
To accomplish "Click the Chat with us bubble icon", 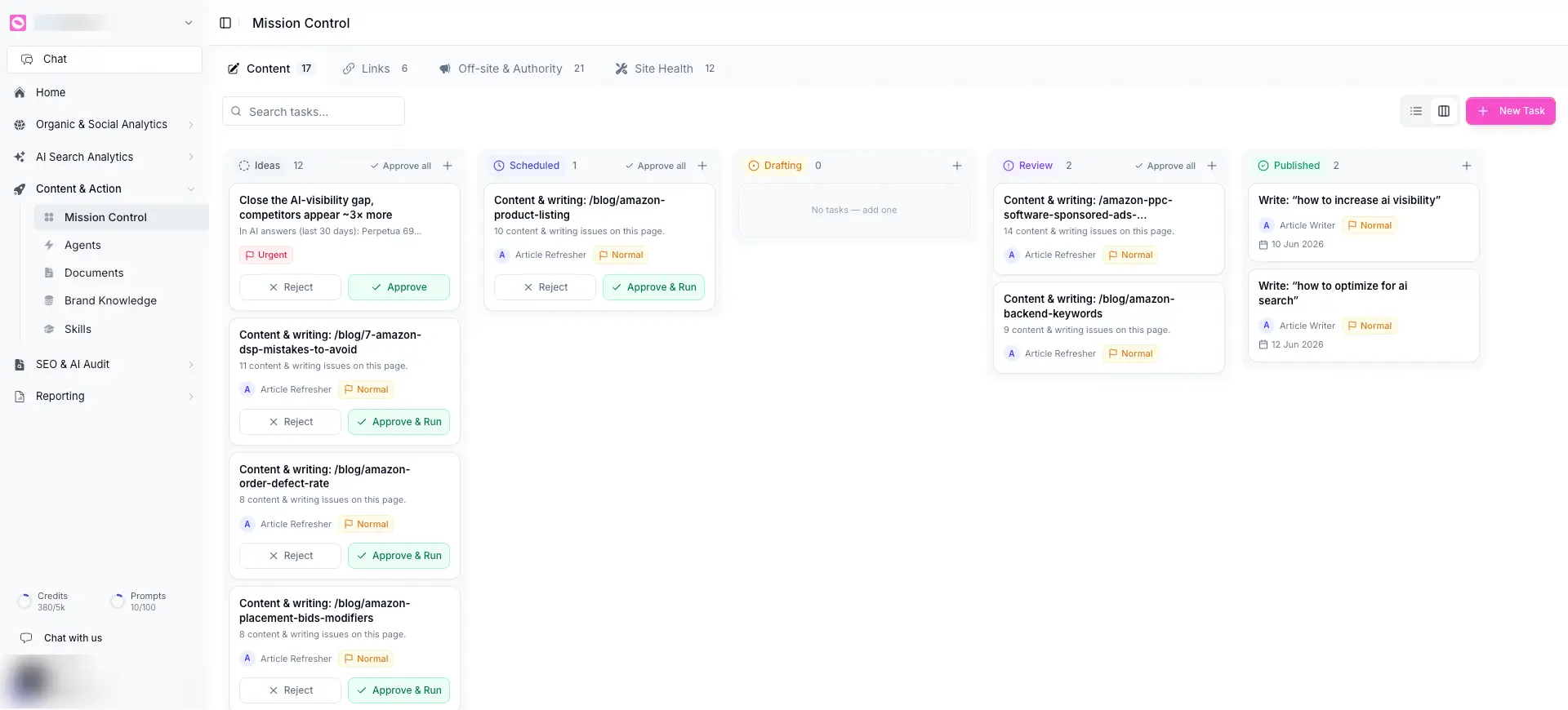I will pyautogui.click(x=26, y=638).
